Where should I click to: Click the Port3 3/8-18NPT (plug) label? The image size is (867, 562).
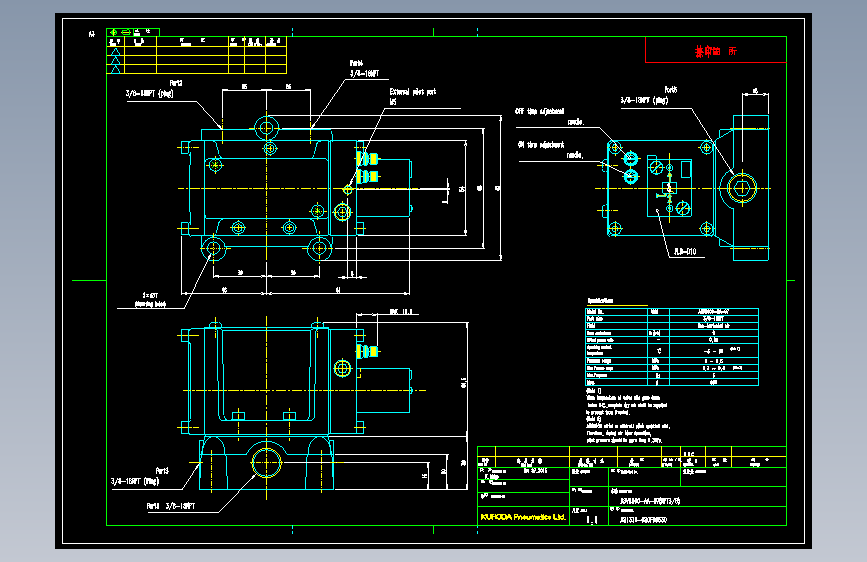[x=140, y=476]
